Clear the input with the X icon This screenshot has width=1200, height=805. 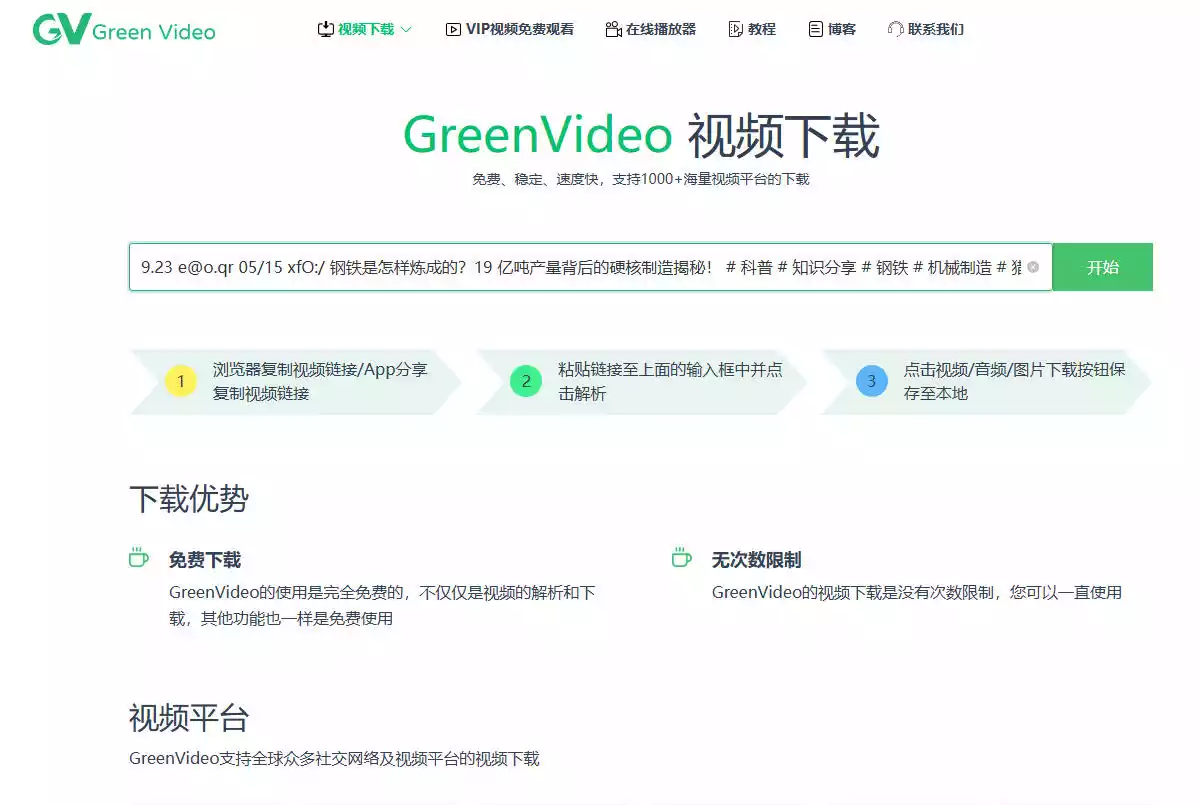click(1033, 267)
